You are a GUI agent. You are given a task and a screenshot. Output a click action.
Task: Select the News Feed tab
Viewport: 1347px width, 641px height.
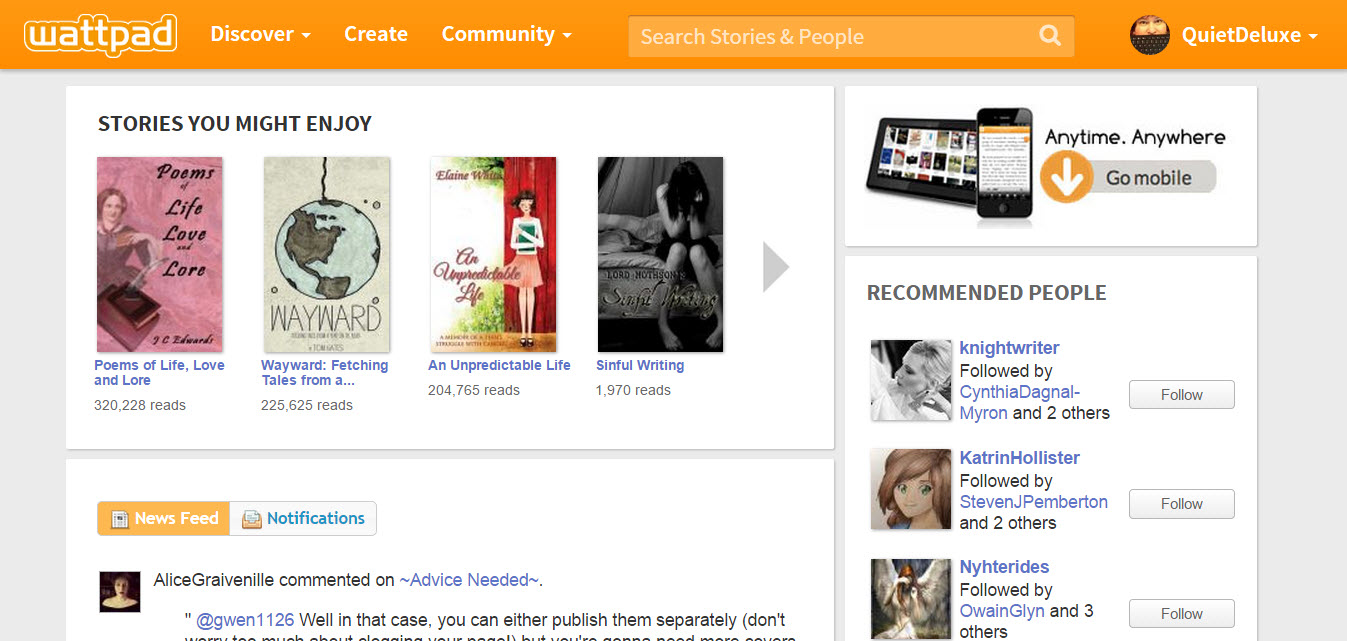click(164, 518)
